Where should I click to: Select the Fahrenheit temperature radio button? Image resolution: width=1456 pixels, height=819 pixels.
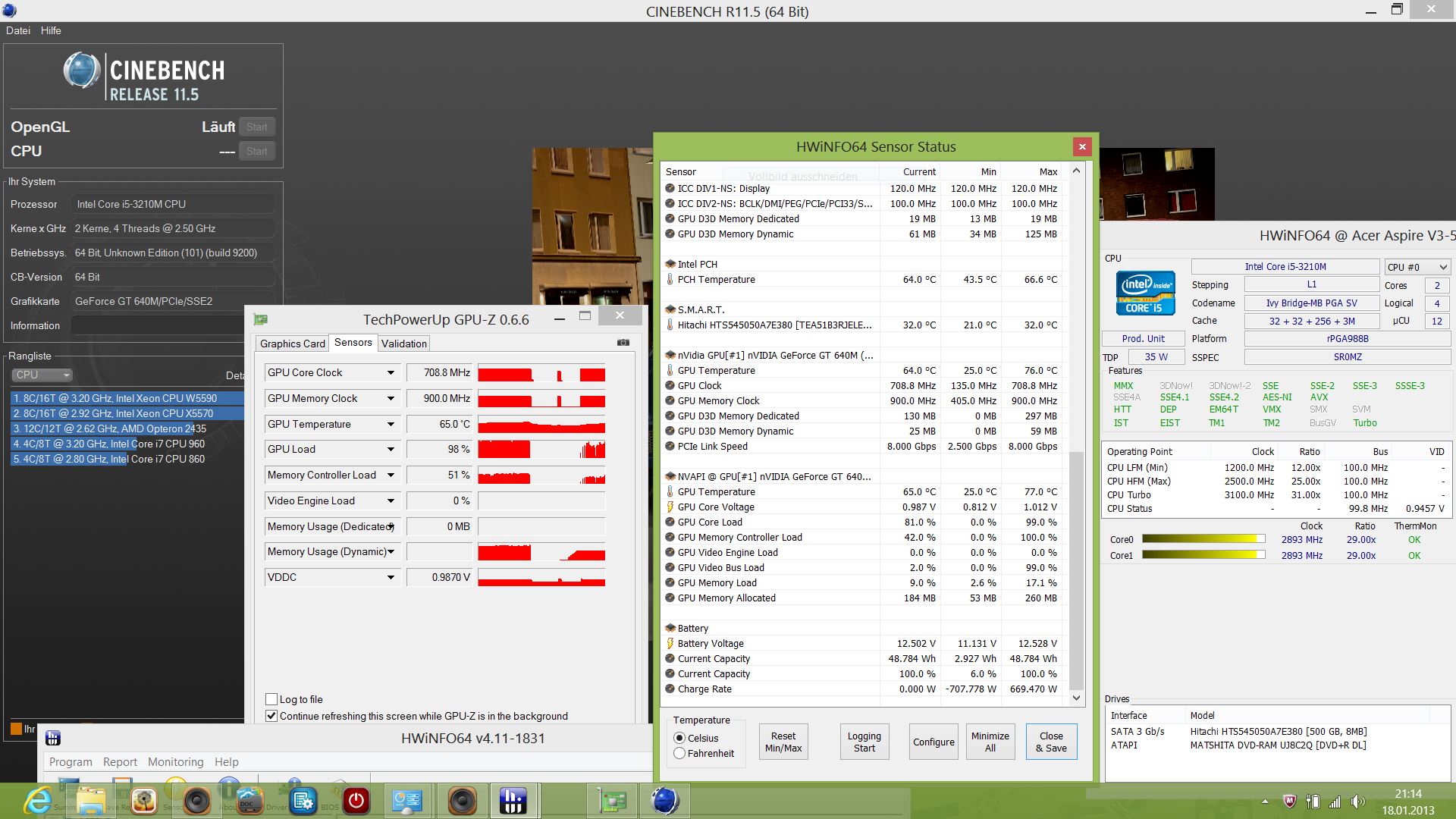click(x=679, y=753)
